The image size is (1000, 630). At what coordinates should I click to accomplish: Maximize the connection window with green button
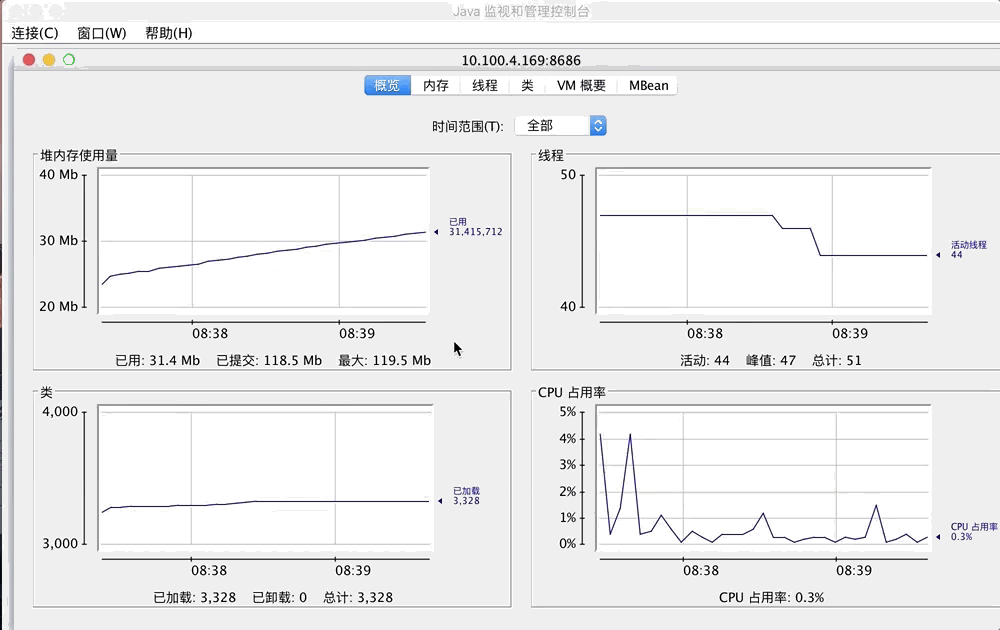point(69,60)
